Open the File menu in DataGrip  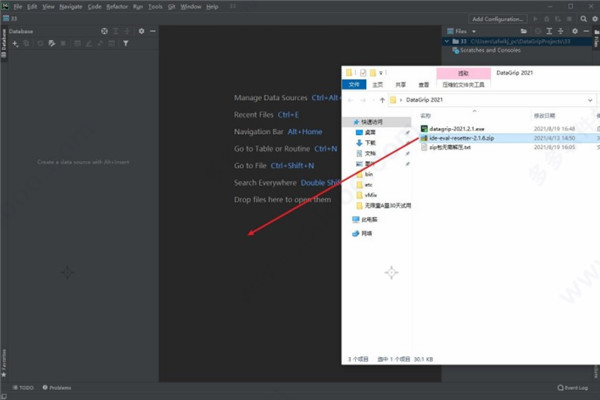[18, 7]
